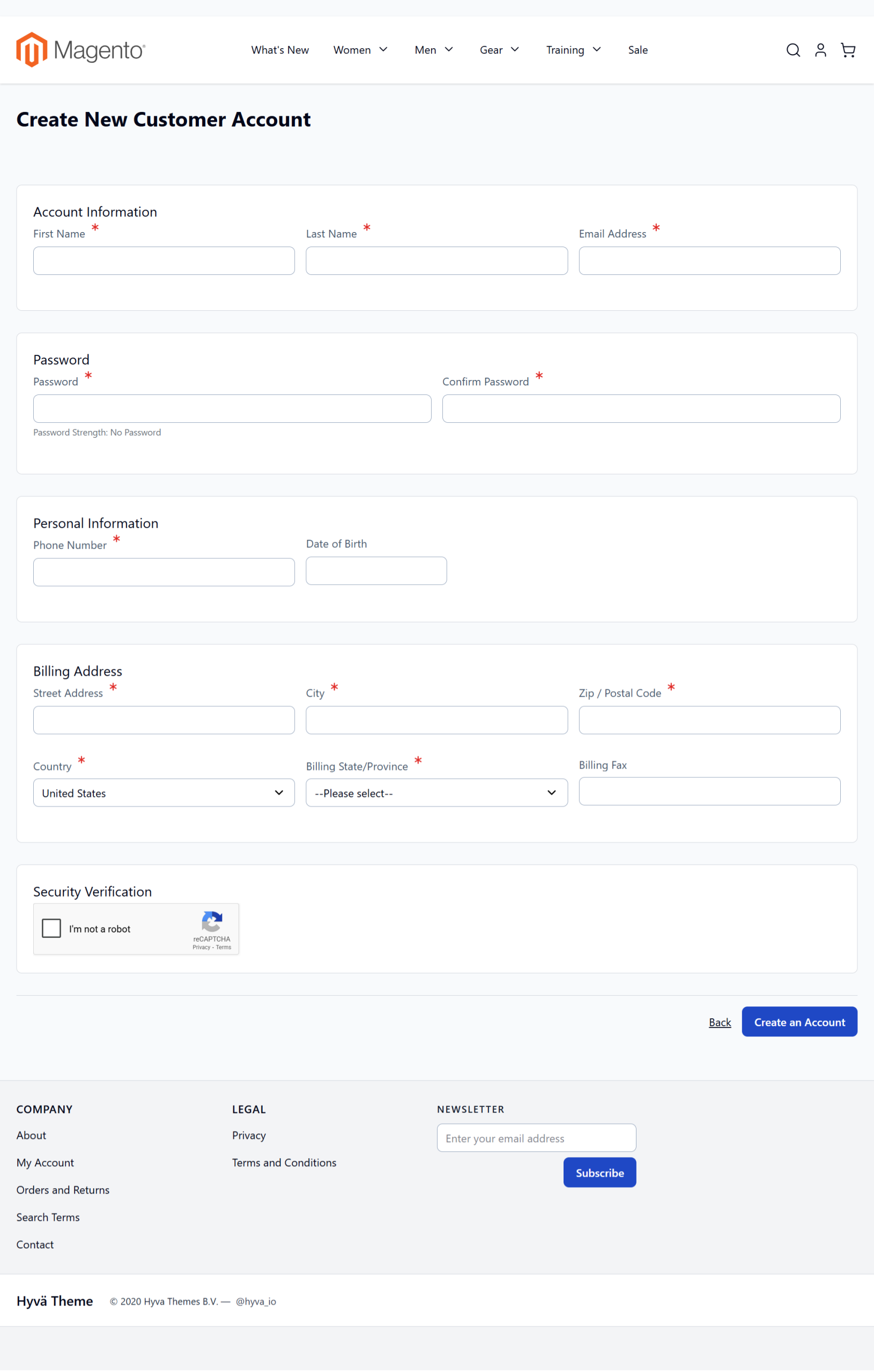Expand the Men menu chevron

(449, 49)
